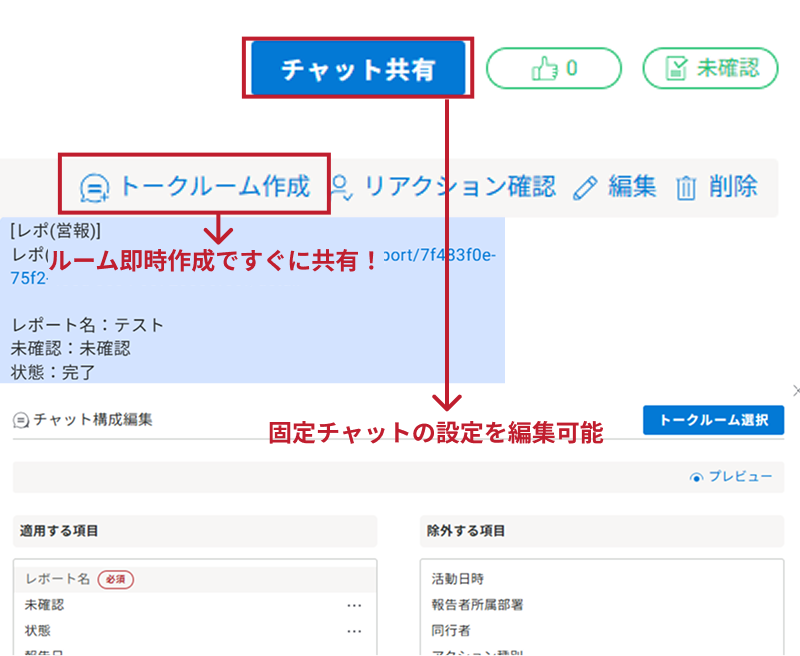Close the chat edit panel with X

(x=796, y=391)
